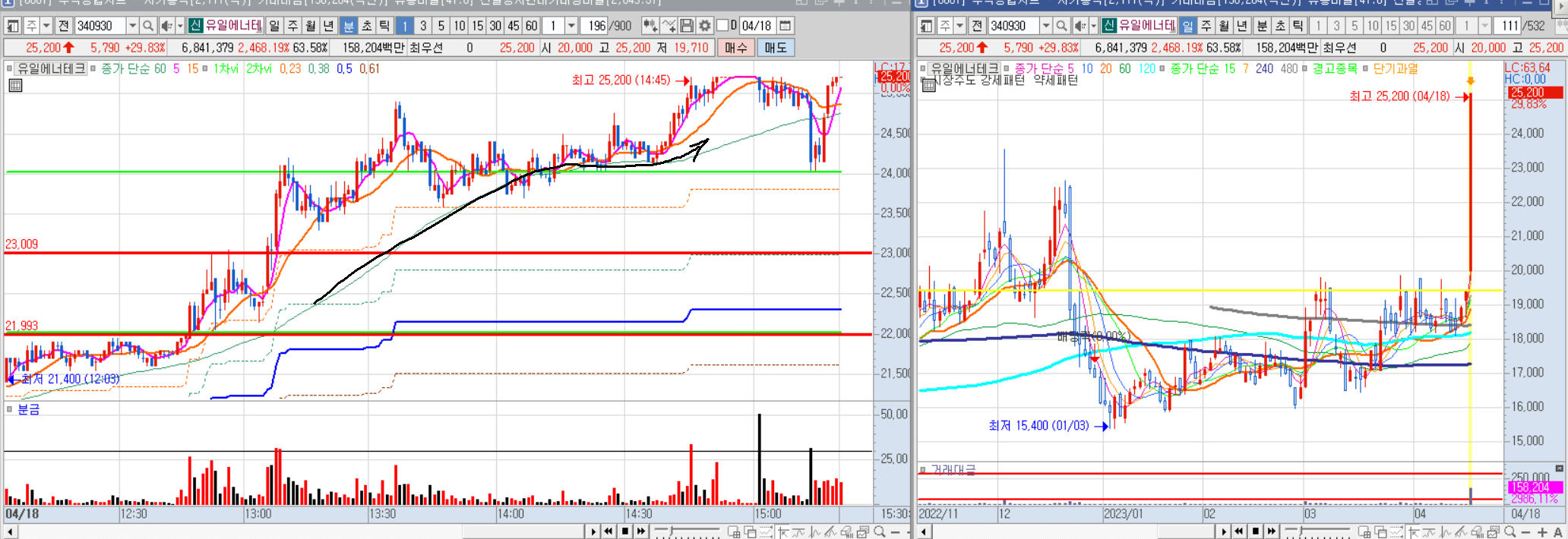Click the candlestick add-indicator icon, left chart

[650, 26]
